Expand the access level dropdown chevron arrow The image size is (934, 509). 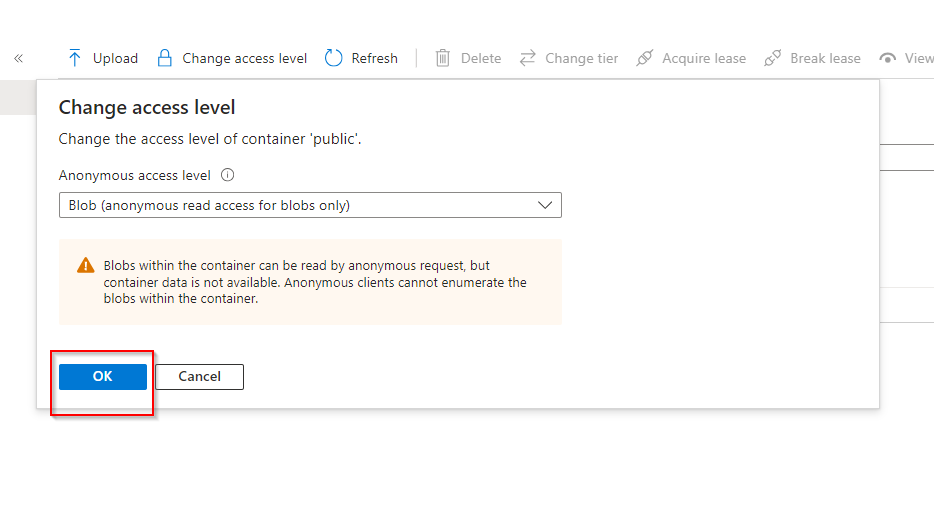click(545, 205)
